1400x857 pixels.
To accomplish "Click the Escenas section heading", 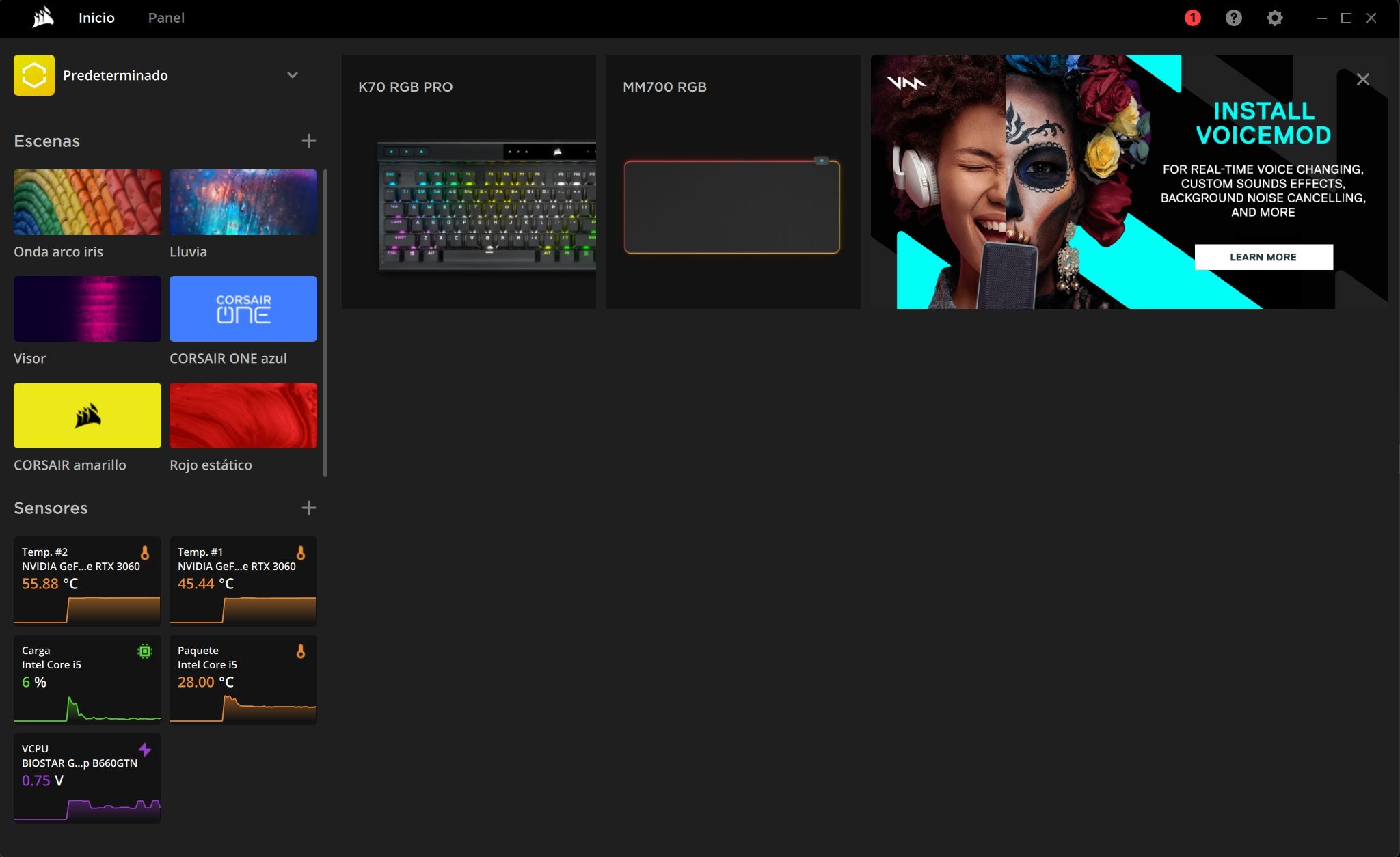I will [x=47, y=141].
